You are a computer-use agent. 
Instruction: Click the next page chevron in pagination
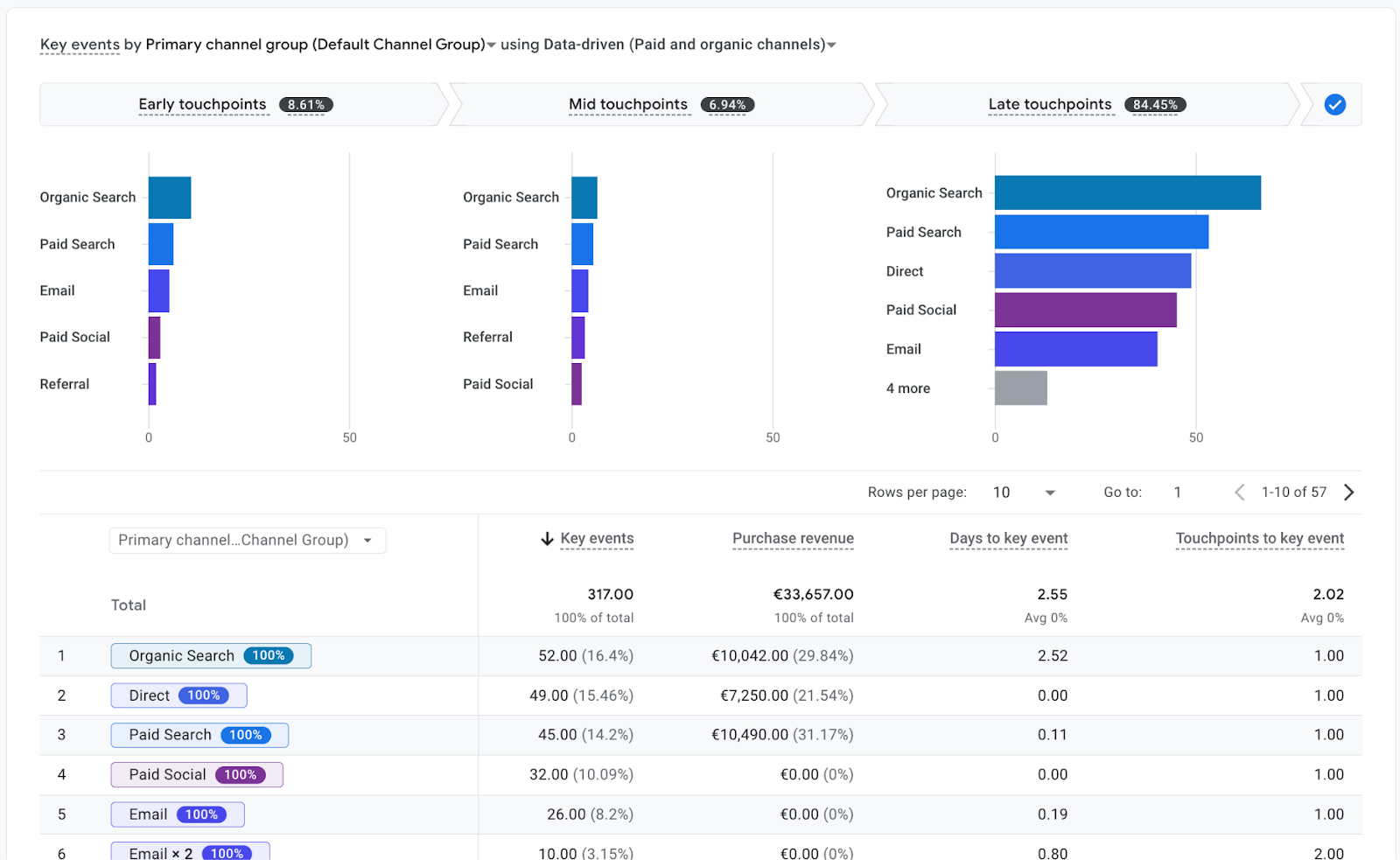pyautogui.click(x=1349, y=492)
